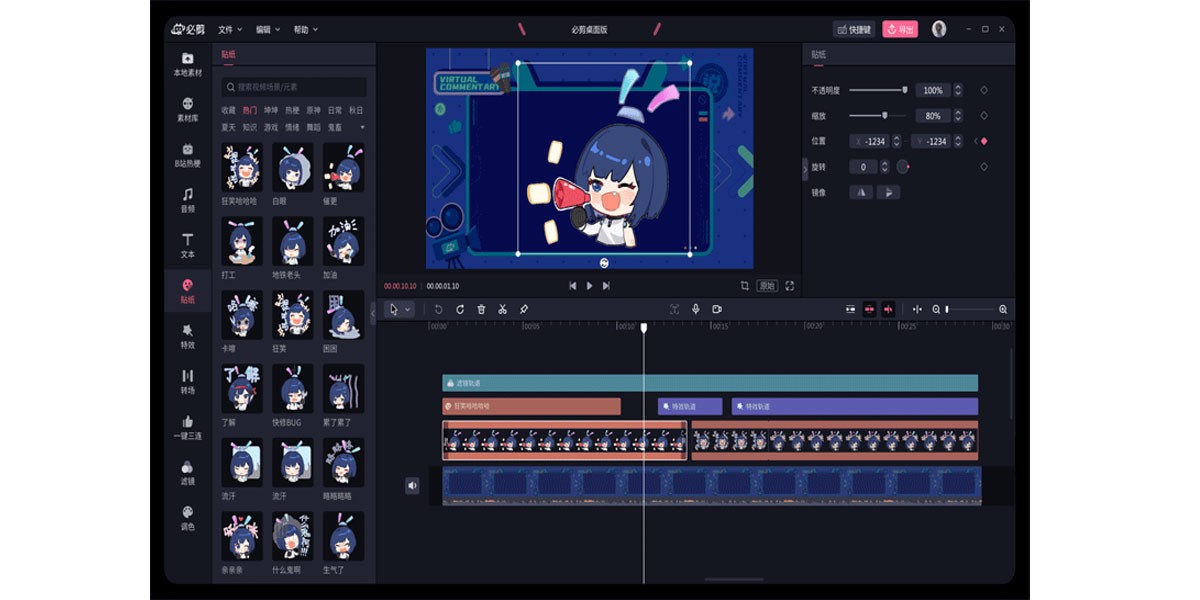Collapse the right properties panel arrow
This screenshot has width=1200, height=600.
(x=805, y=168)
